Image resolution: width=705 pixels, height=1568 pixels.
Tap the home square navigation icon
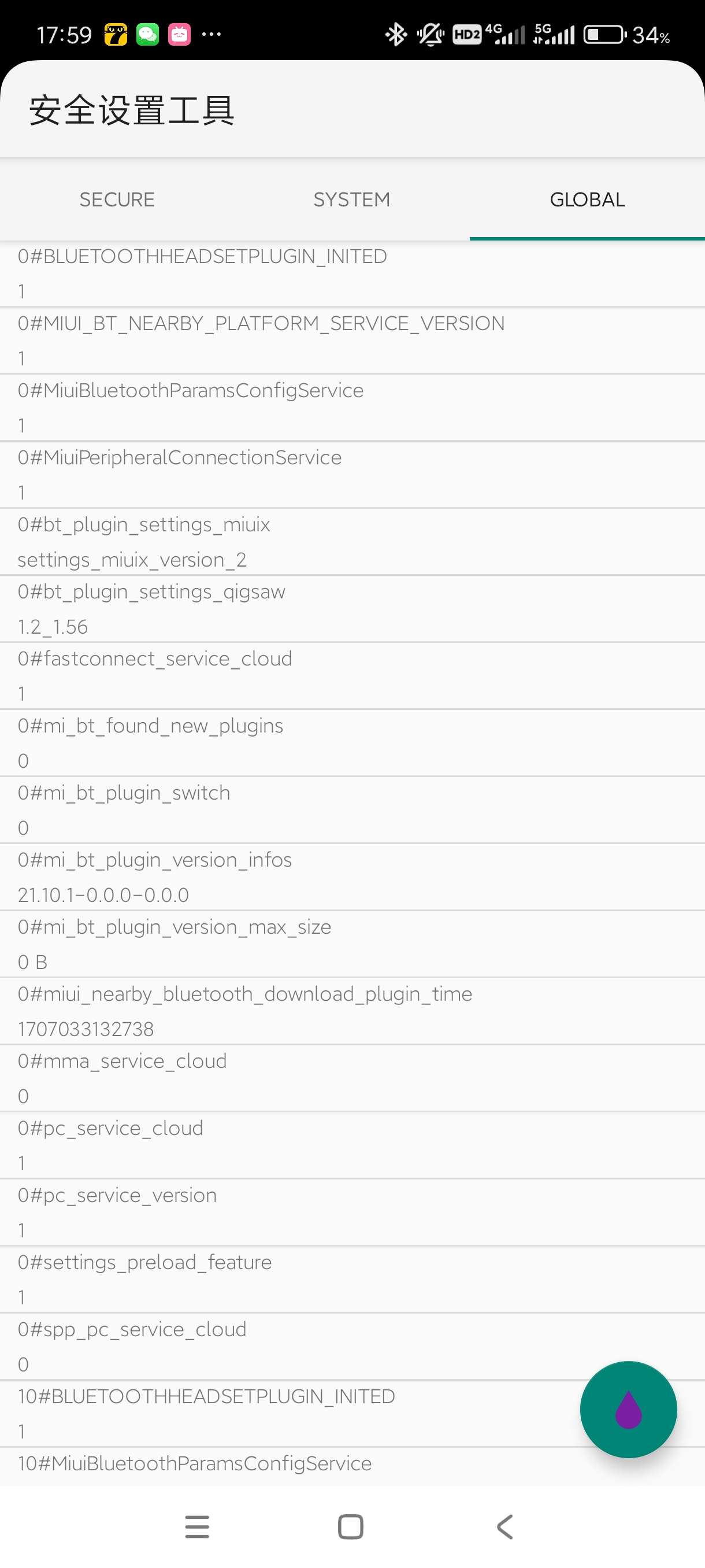coord(350,1526)
